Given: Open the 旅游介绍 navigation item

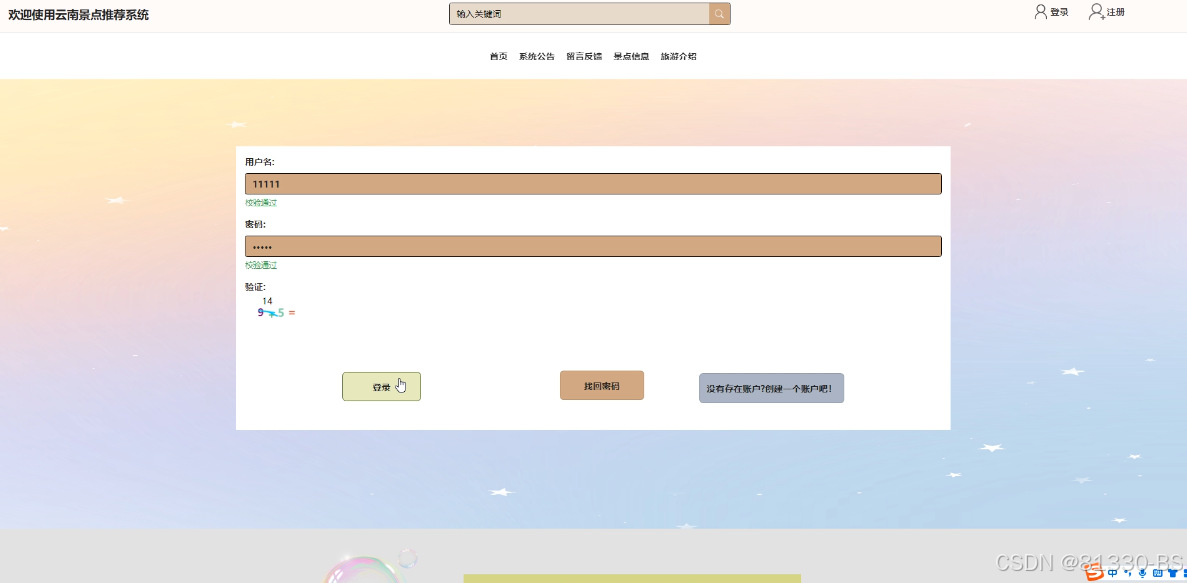Looking at the screenshot, I should click(679, 57).
